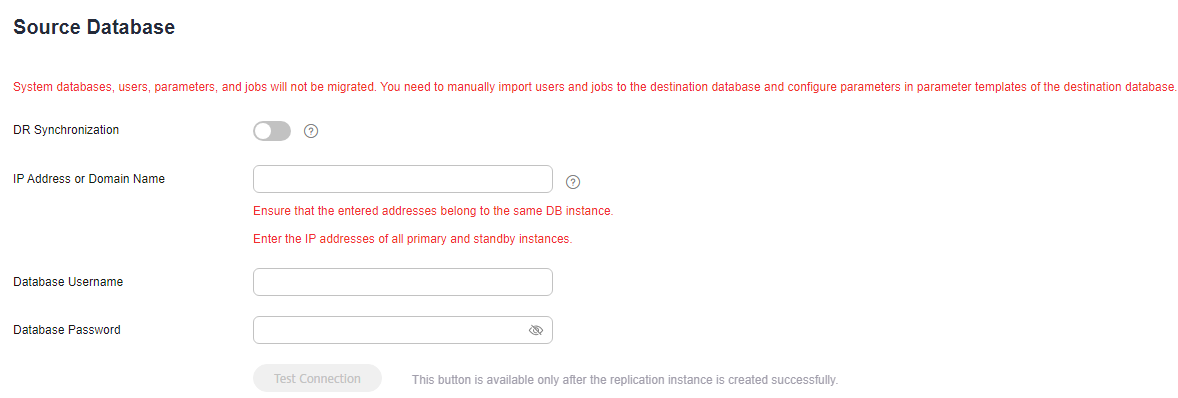Click note 'This button is available only after'
Screen dimensions: 1178x398
[624, 379]
